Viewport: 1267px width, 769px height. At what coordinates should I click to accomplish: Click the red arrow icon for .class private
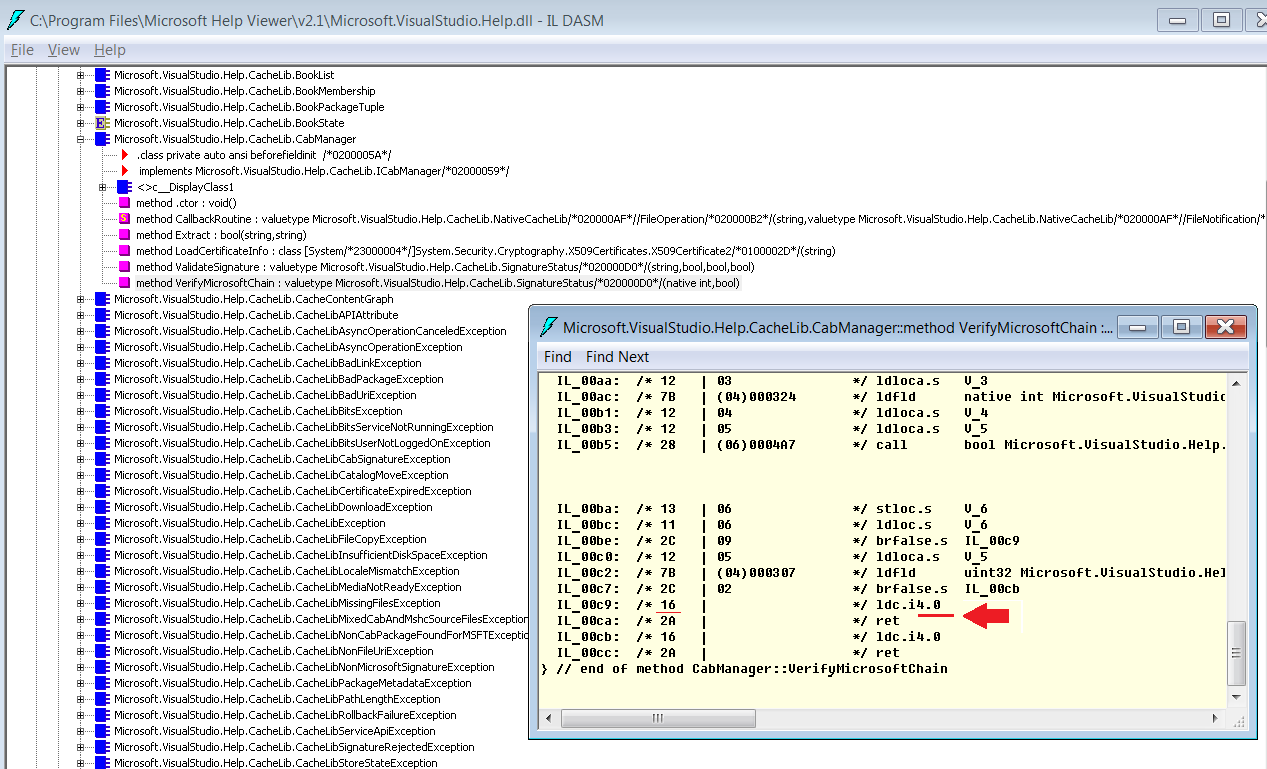click(x=125, y=155)
